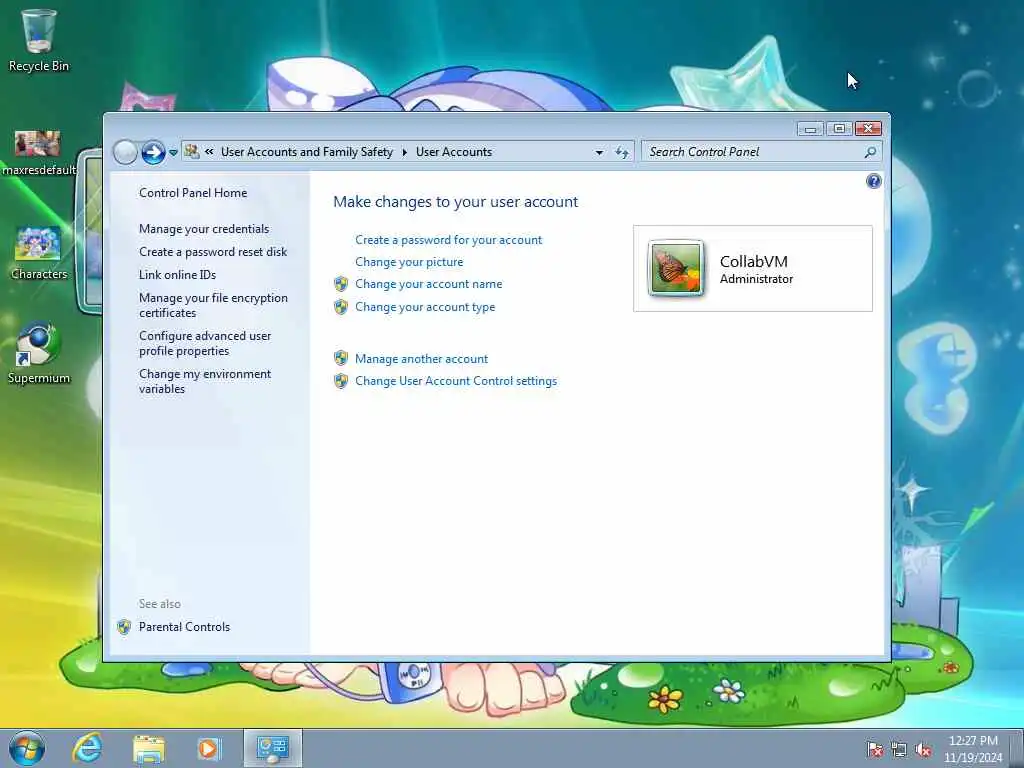Click the Control Panel taskbar button
The width and height of the screenshot is (1024, 768).
click(x=272, y=748)
